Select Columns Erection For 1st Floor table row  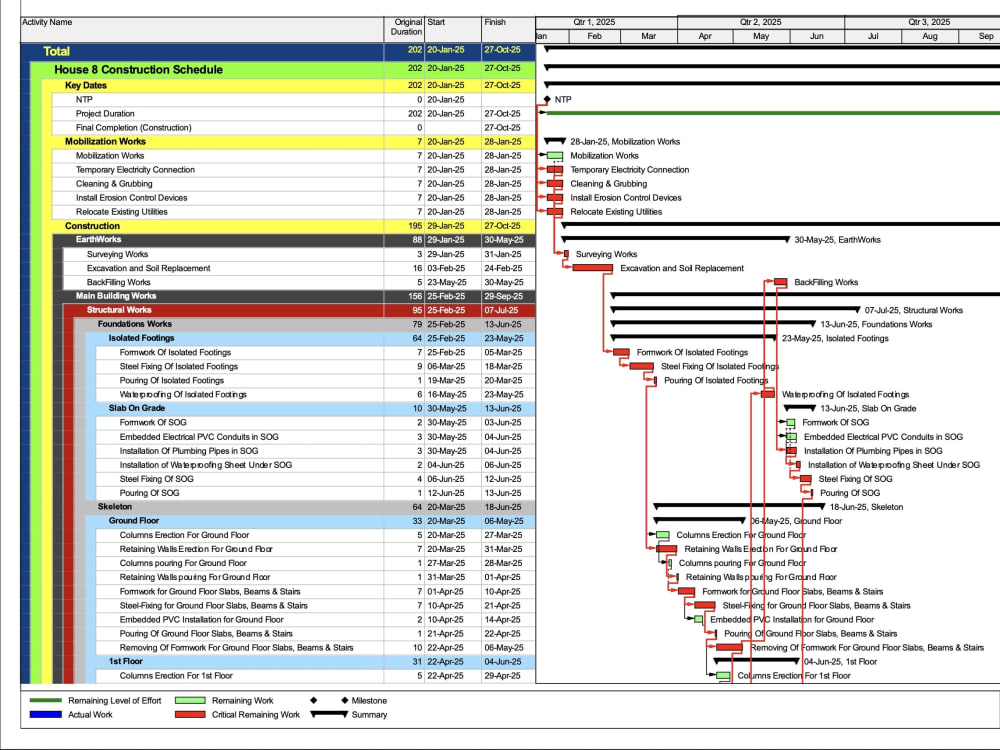click(x=315, y=675)
